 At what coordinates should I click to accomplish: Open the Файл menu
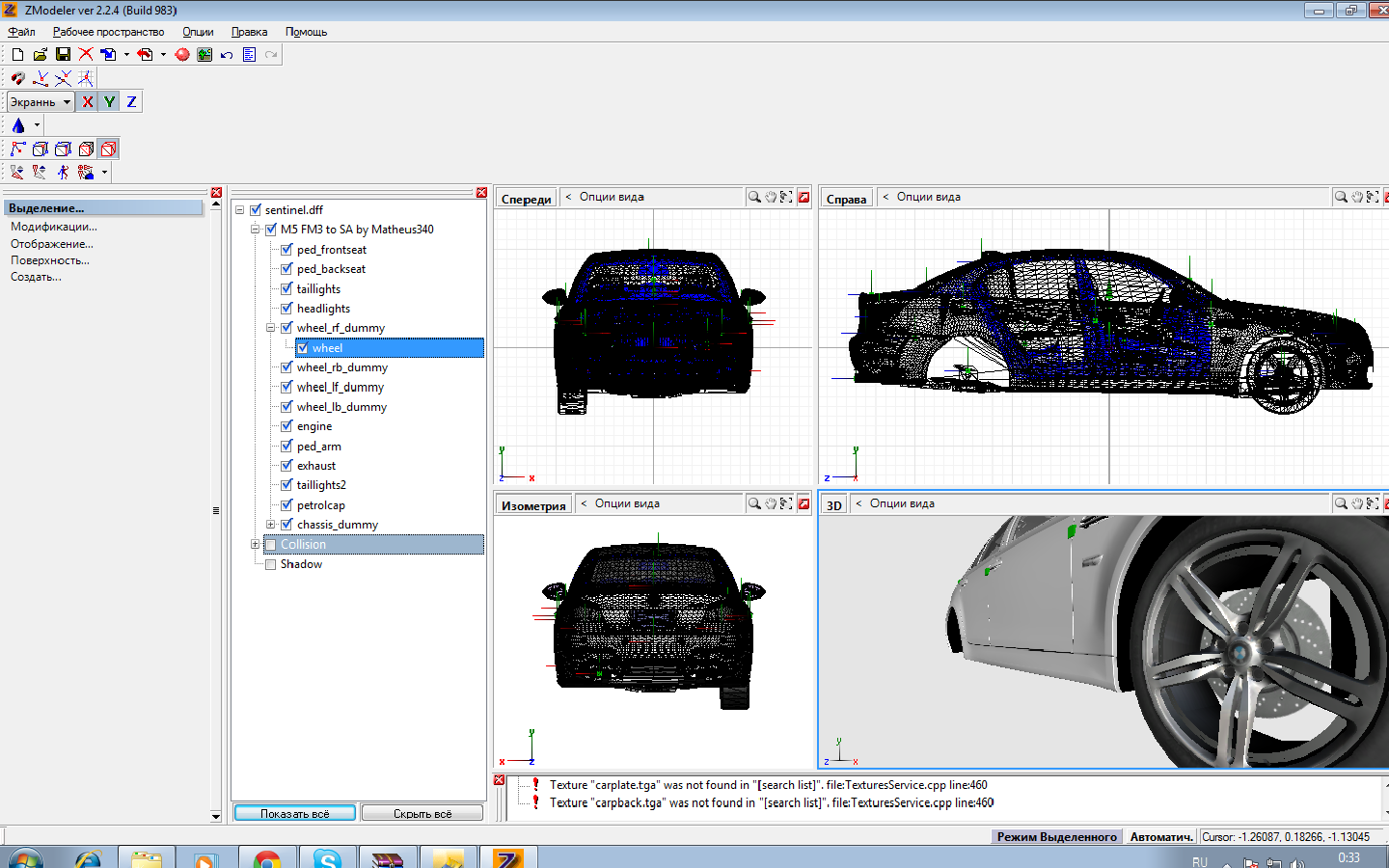[21, 32]
